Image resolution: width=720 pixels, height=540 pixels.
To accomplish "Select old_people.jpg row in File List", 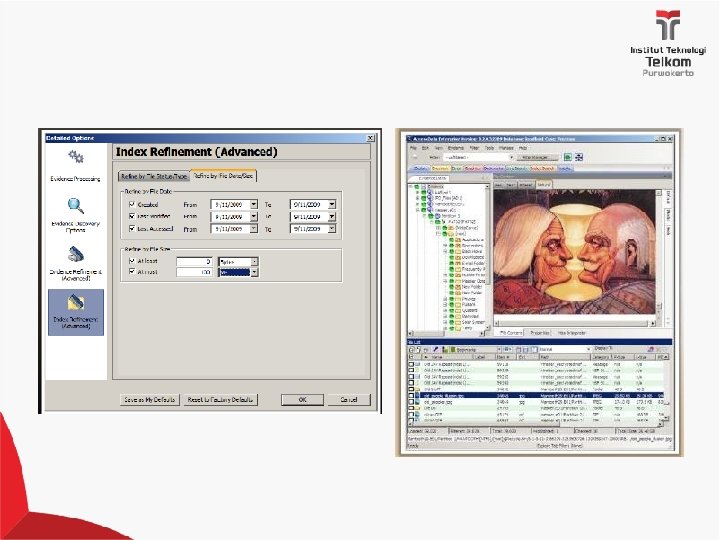I will point(536,402).
